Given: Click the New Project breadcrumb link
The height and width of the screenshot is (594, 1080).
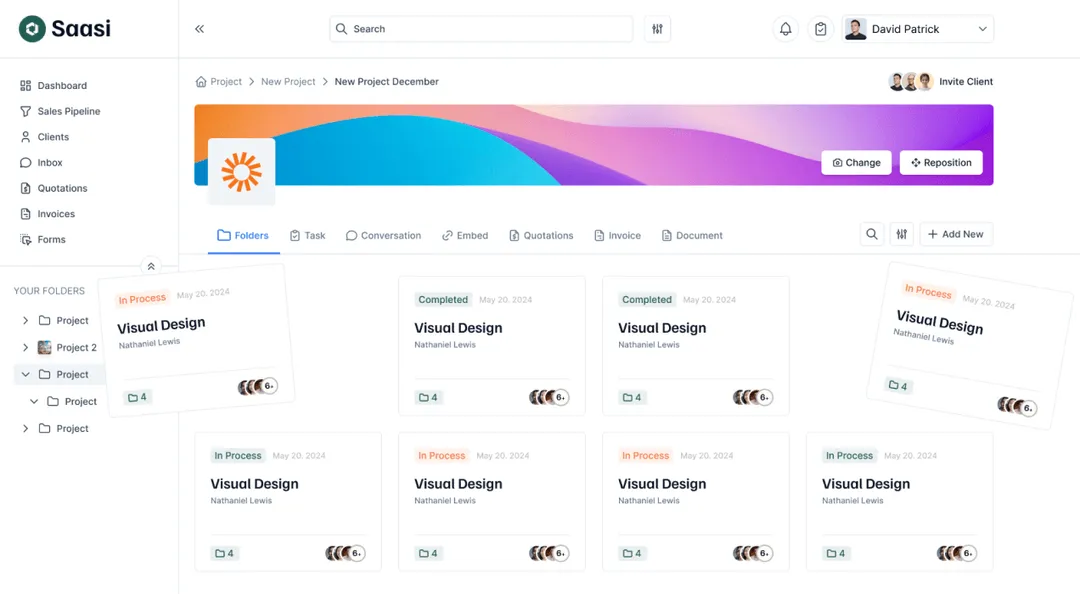Looking at the screenshot, I should tap(288, 81).
